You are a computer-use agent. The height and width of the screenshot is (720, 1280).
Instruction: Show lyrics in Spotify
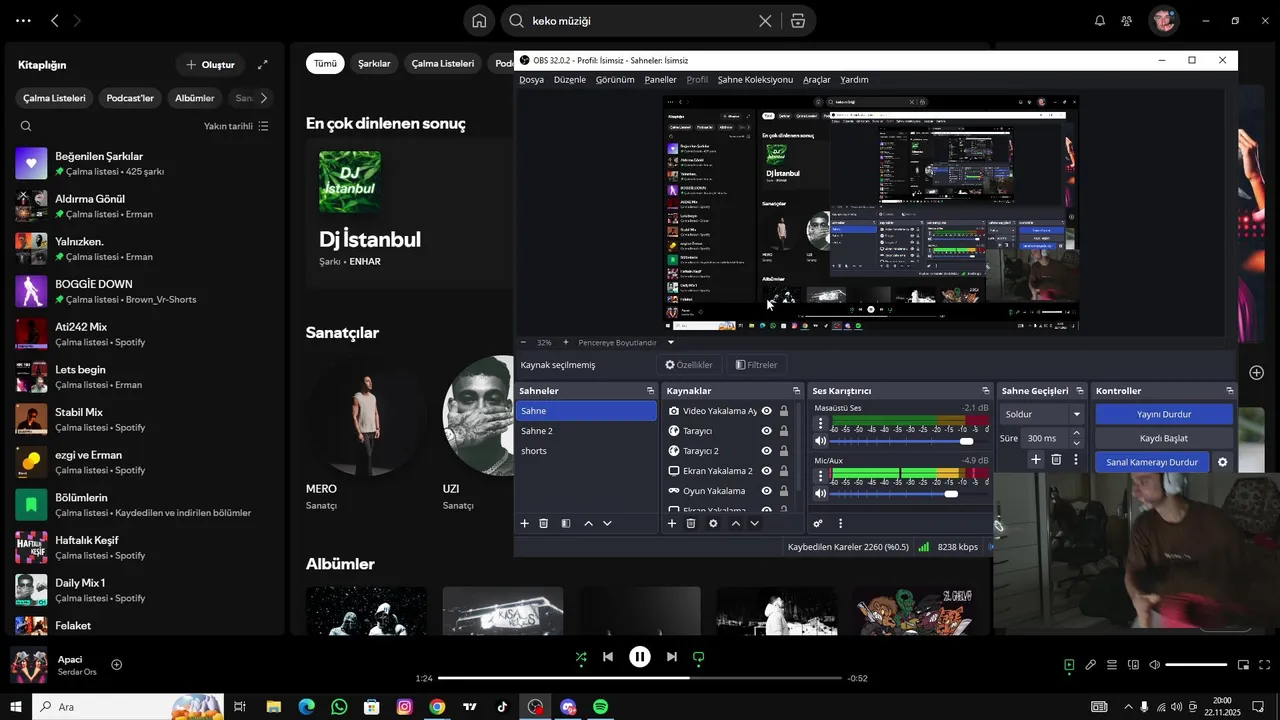pos(1091,665)
